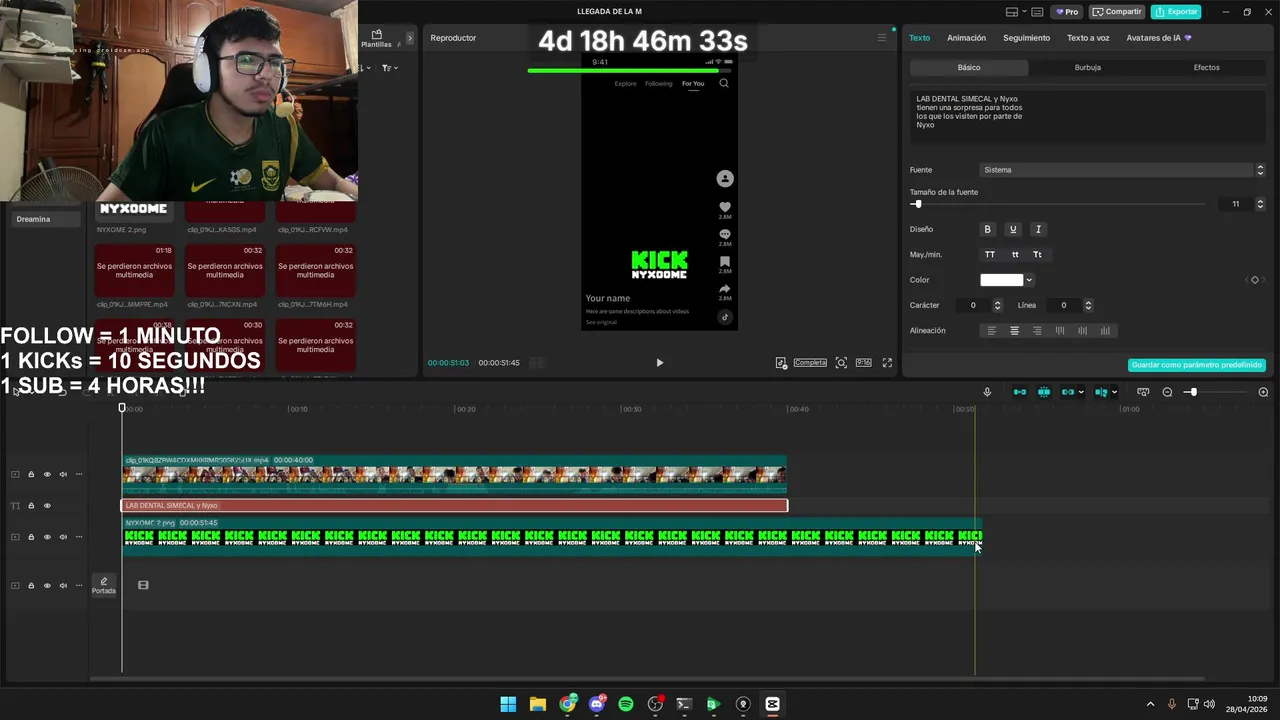Toggle auto snapping on the timeline
The image size is (1280, 720).
pos(1044,392)
